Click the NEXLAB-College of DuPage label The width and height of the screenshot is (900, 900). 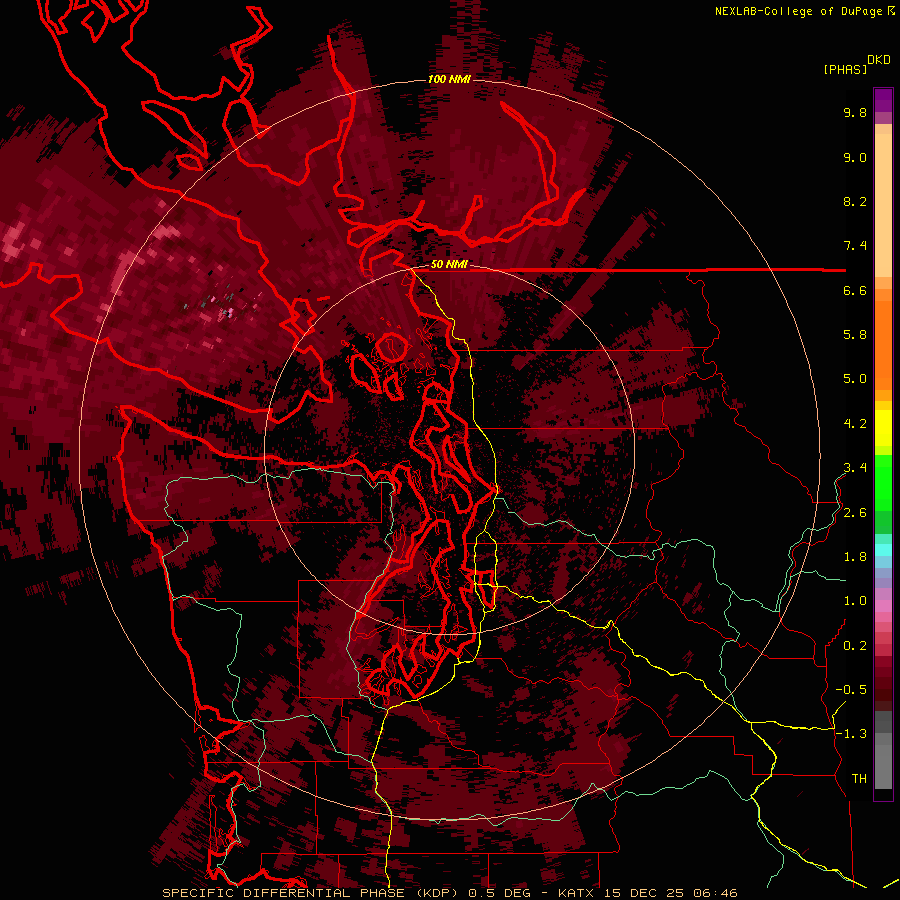point(800,11)
